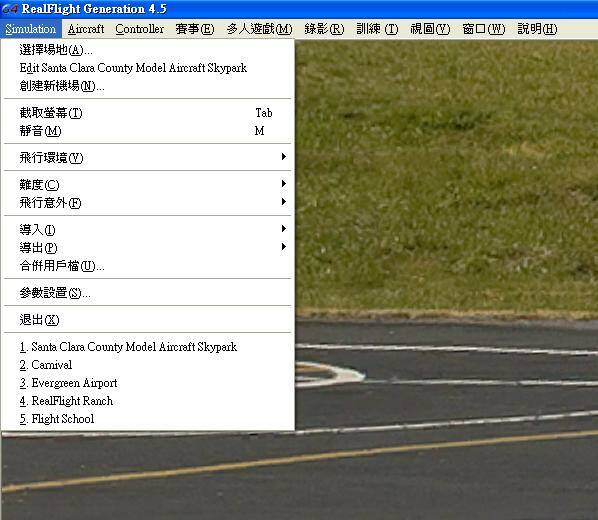
Task: Close the open Simulation menu
Action: [31, 29]
